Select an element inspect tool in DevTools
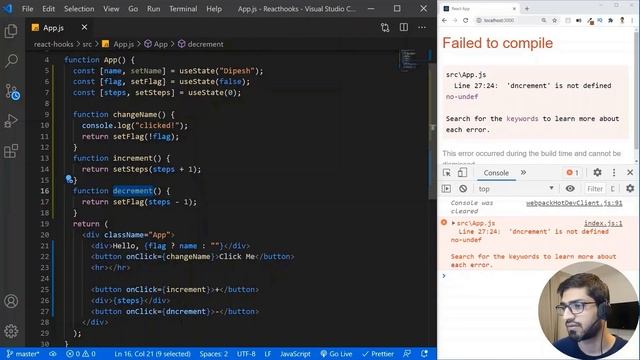 447,173
